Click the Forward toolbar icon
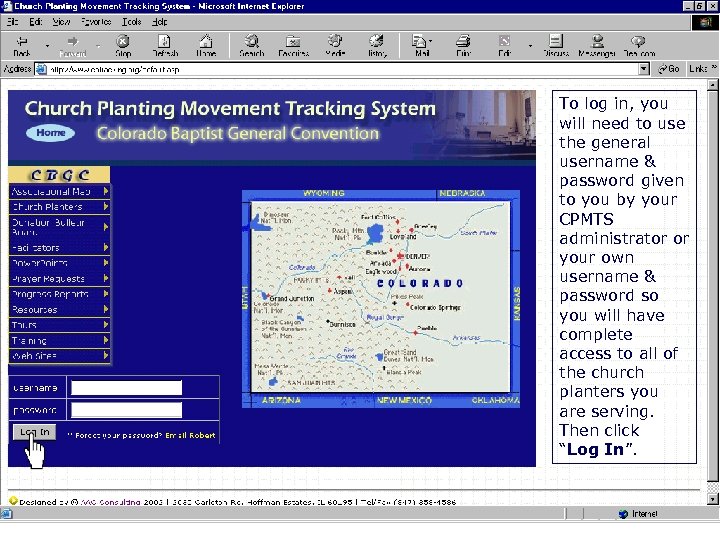This screenshot has width=720, height=540. pyautogui.click(x=73, y=45)
